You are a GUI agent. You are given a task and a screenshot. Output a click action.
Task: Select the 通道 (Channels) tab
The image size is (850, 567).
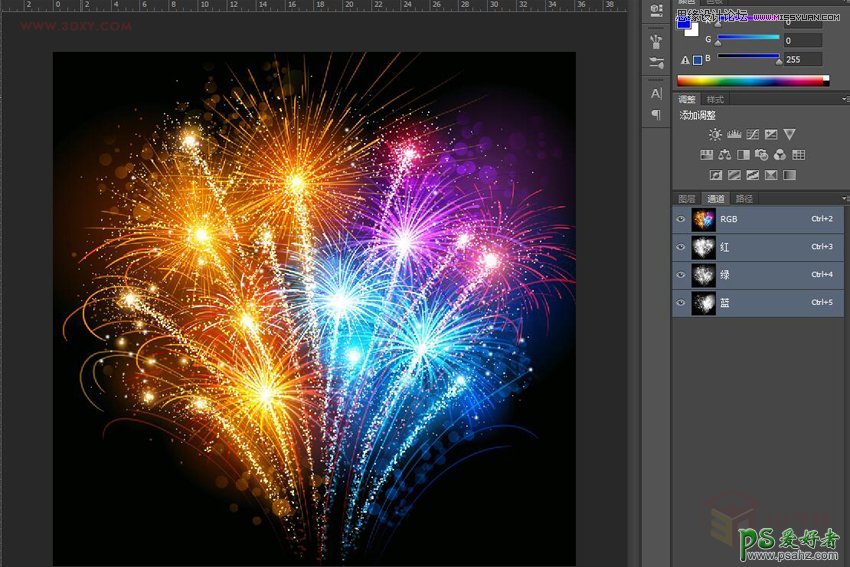pyautogui.click(x=716, y=199)
